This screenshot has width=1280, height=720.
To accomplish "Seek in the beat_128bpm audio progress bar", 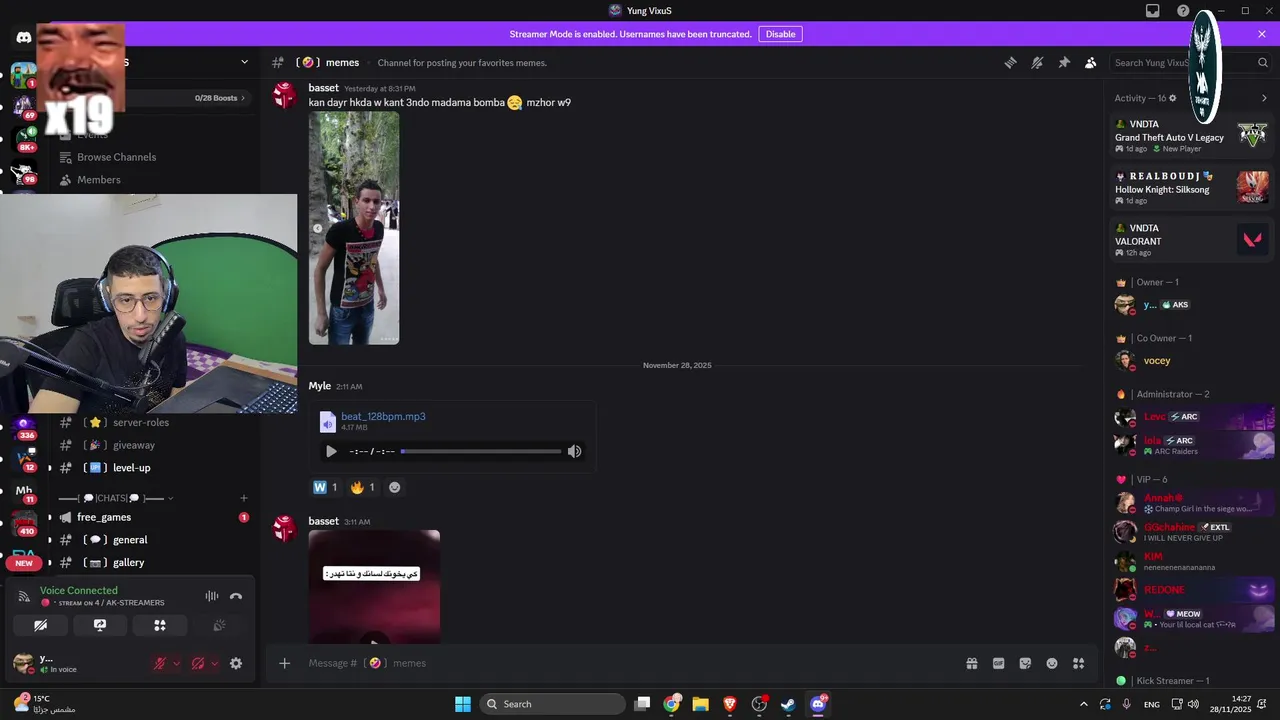I will (481, 451).
